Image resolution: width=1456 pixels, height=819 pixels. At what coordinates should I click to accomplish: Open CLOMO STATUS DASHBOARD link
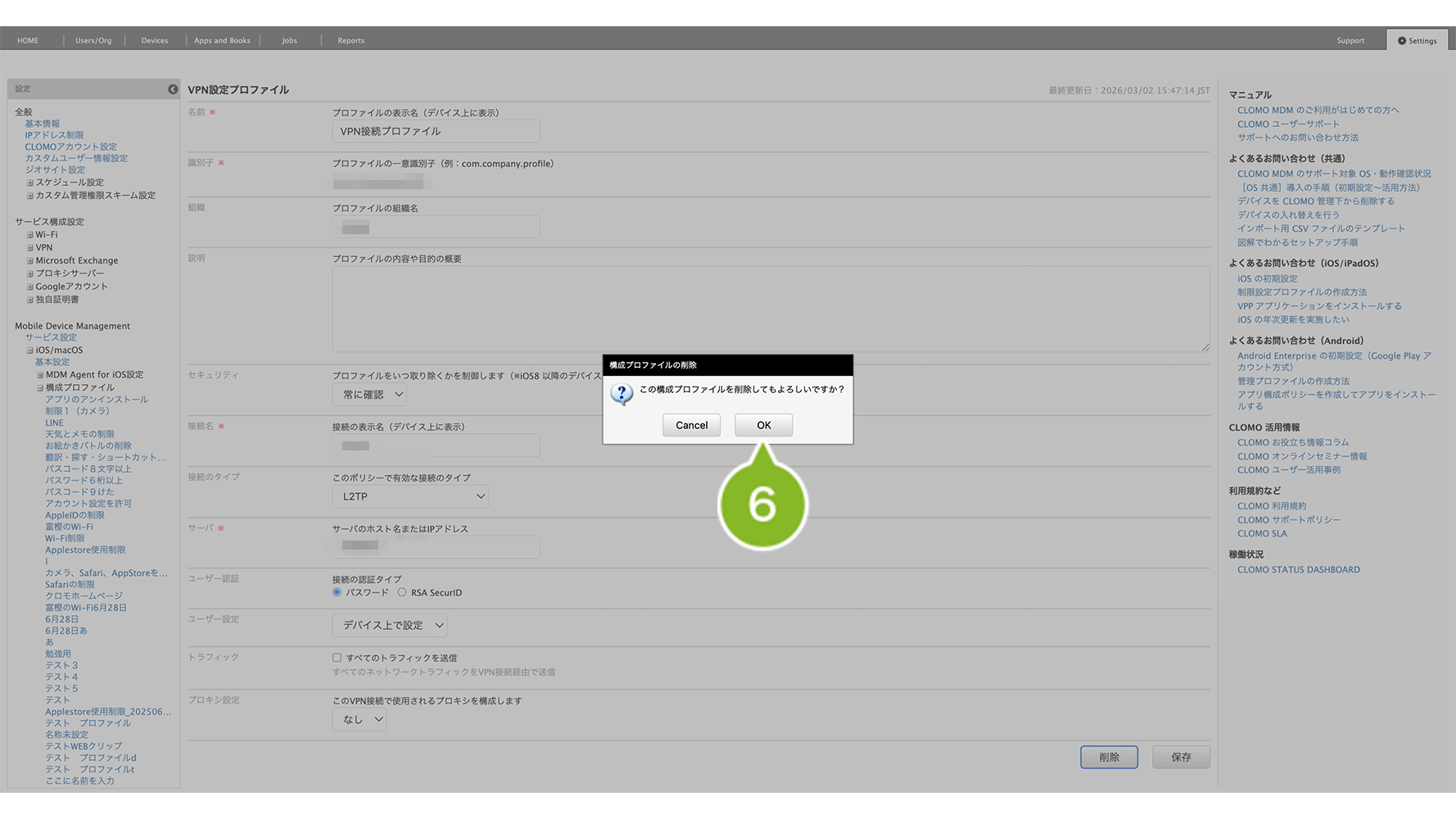tap(1298, 570)
